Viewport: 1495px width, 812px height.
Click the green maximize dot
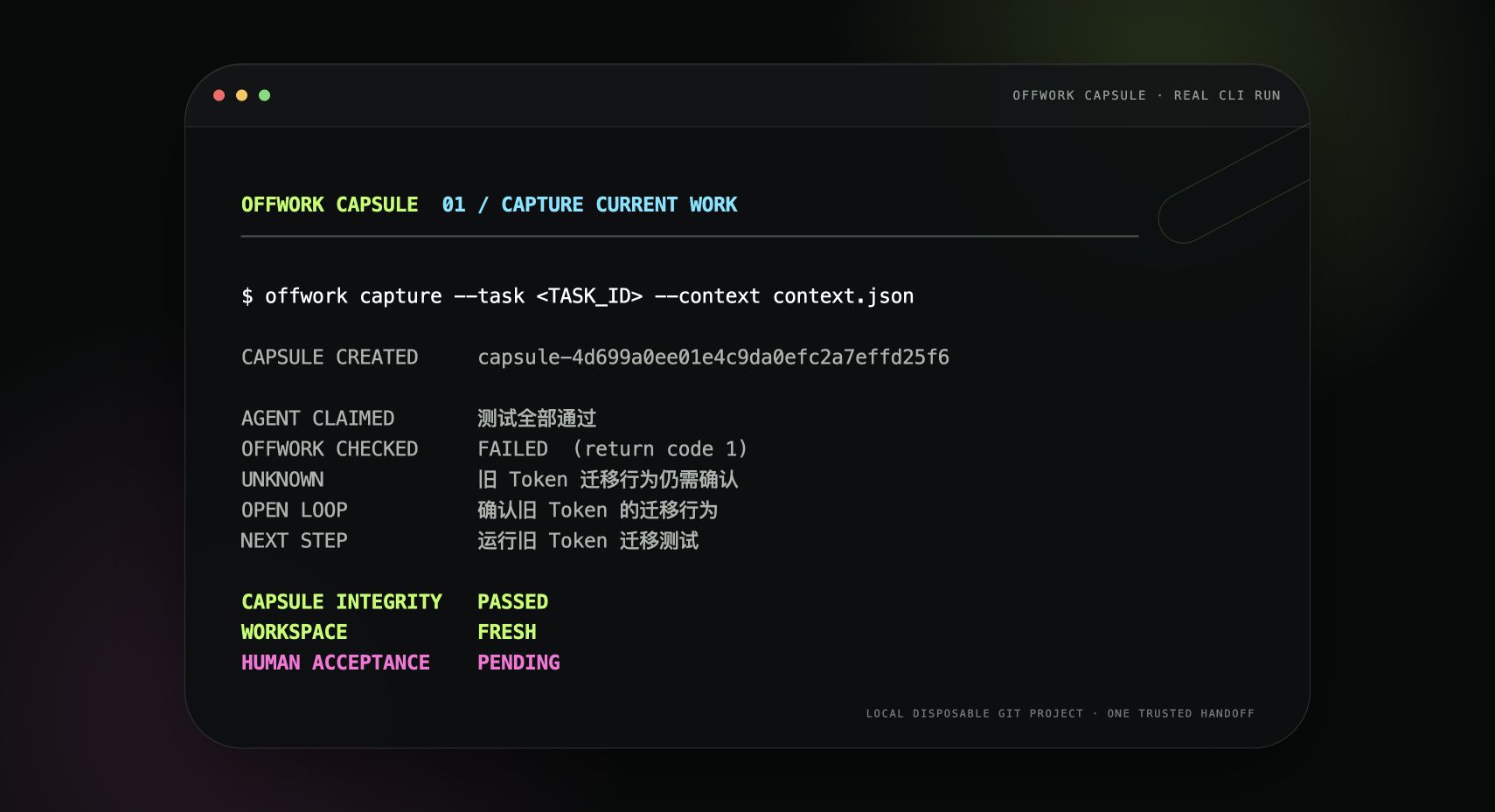point(264,95)
